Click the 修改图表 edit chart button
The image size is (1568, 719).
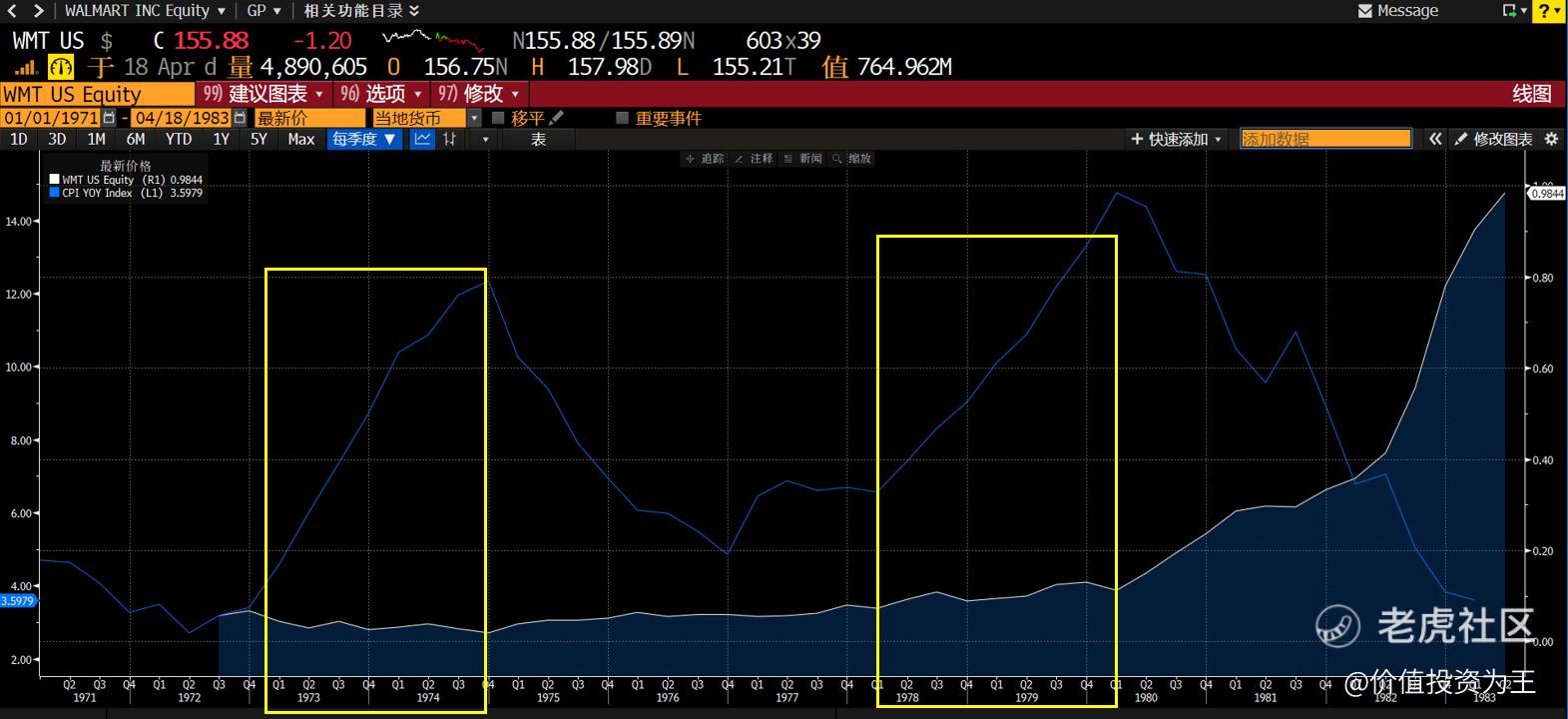(x=1493, y=139)
